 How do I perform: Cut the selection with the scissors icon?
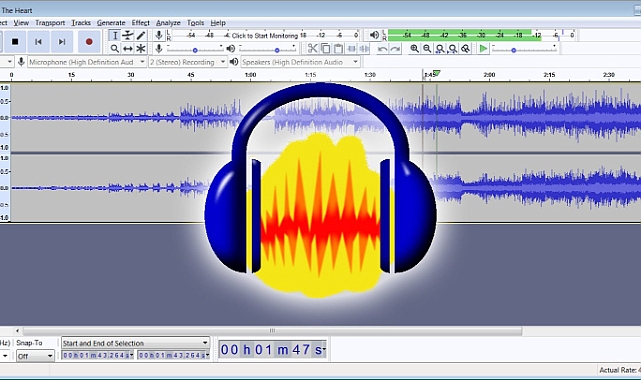click(x=313, y=49)
